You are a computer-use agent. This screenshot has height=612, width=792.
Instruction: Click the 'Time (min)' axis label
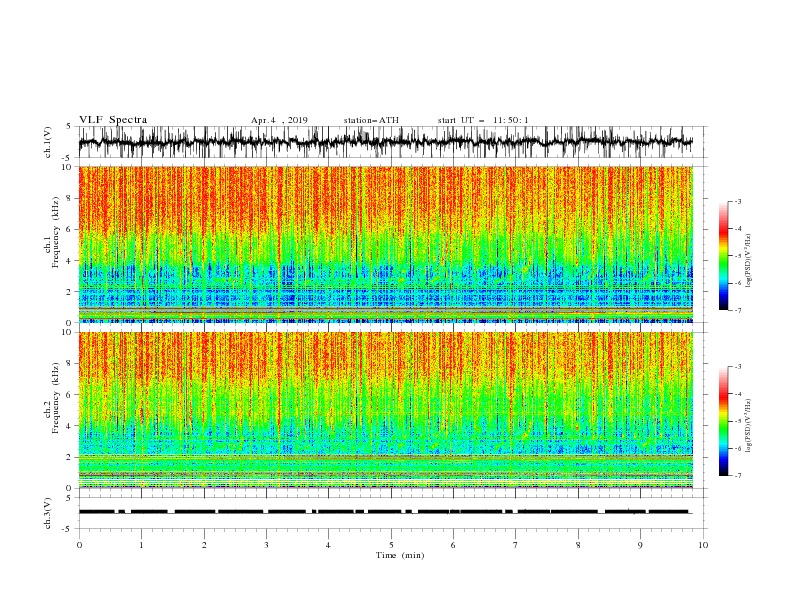click(x=400, y=555)
